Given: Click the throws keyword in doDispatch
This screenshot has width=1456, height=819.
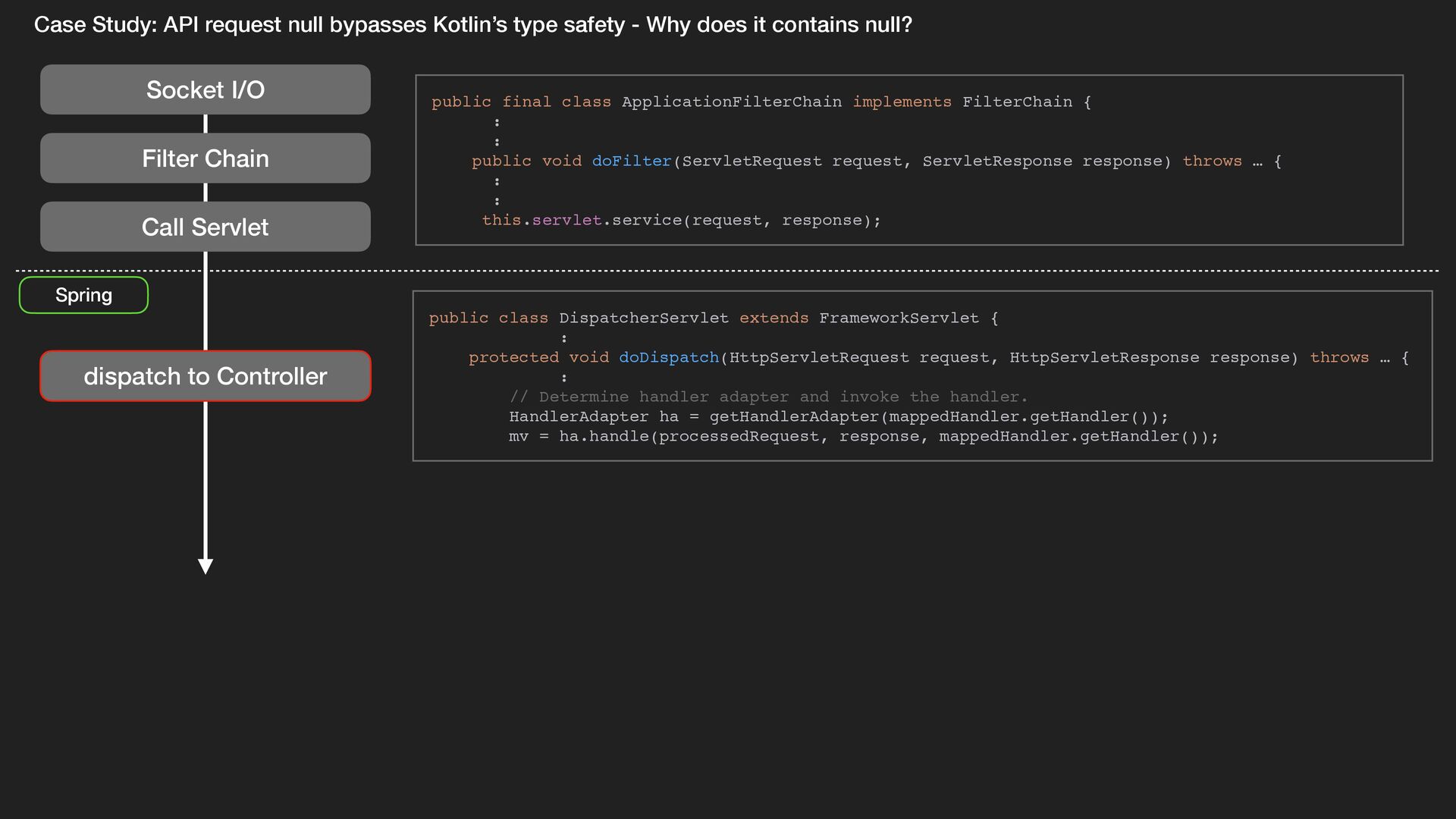Looking at the screenshot, I should pos(1338,357).
